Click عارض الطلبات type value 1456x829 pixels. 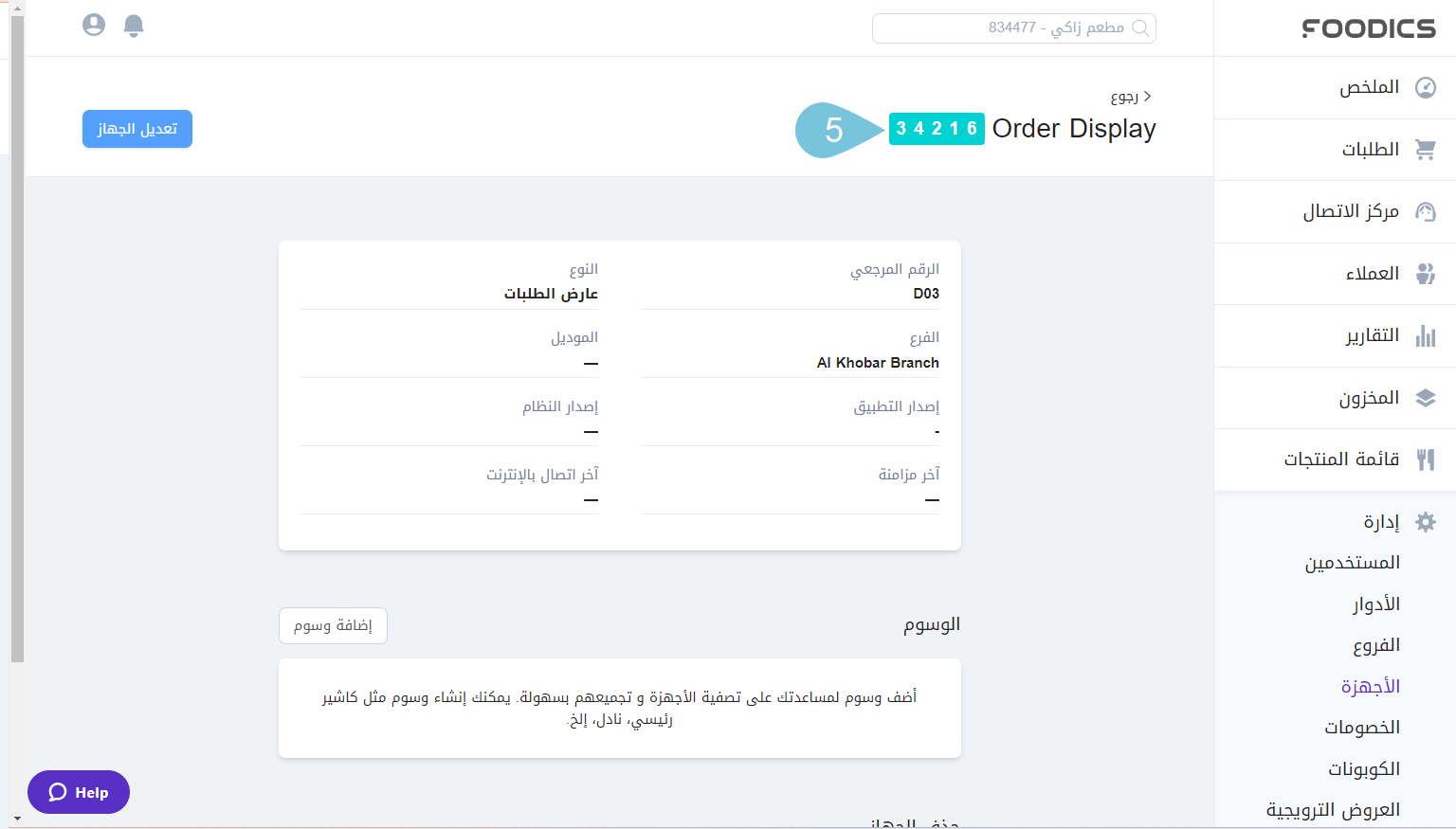[551, 294]
